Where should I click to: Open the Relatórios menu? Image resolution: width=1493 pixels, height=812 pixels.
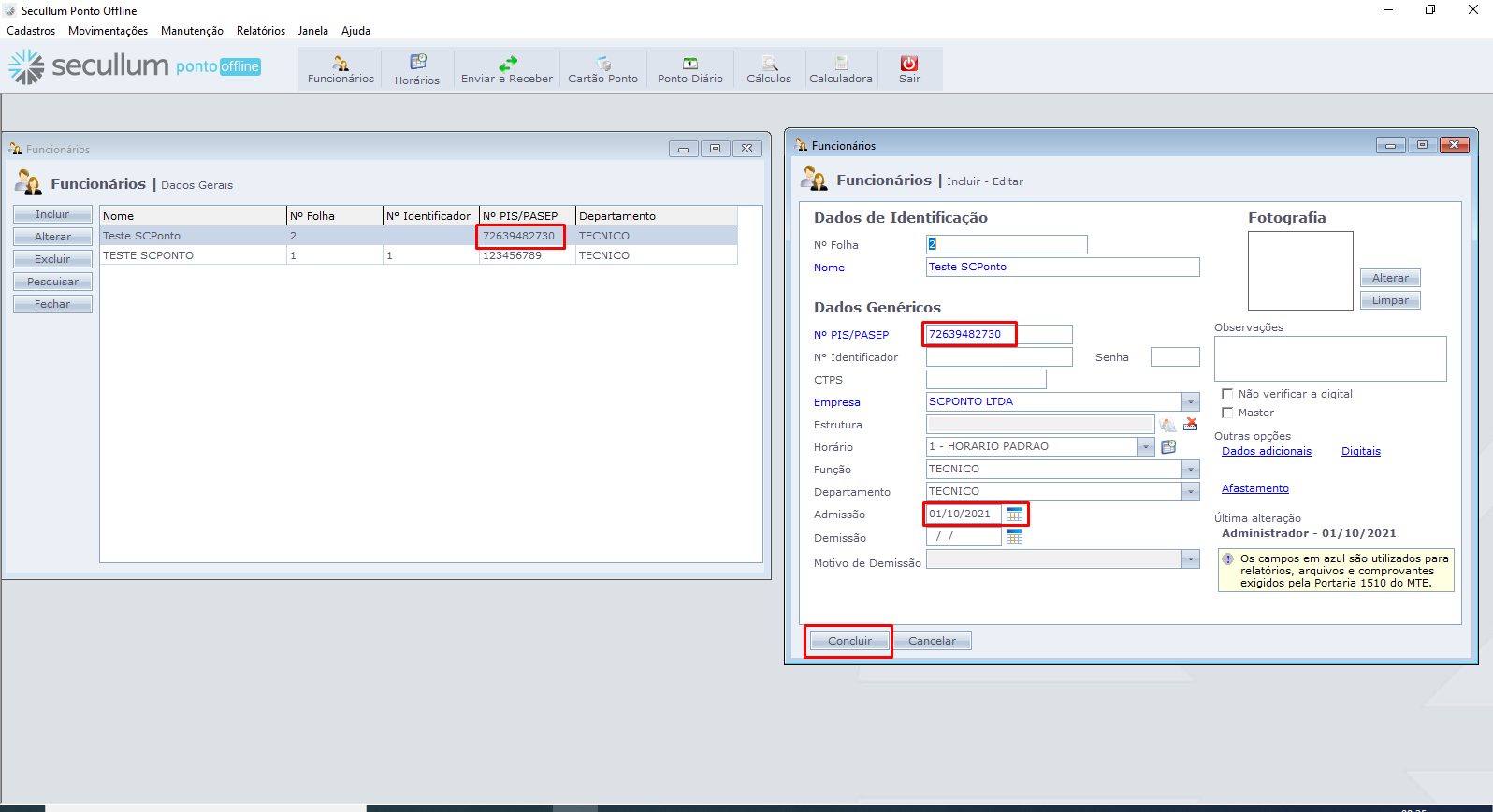(260, 31)
